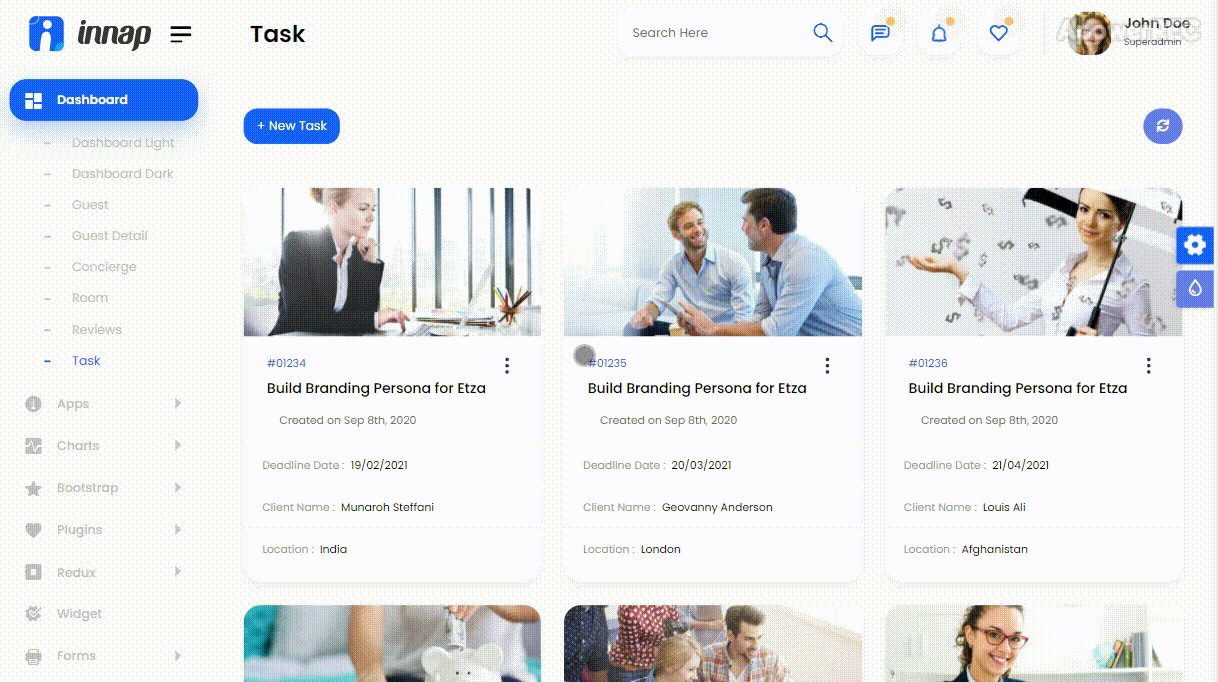The image size is (1218, 682).
Task: Open the Reviews sidebar item
Action: [96, 330]
